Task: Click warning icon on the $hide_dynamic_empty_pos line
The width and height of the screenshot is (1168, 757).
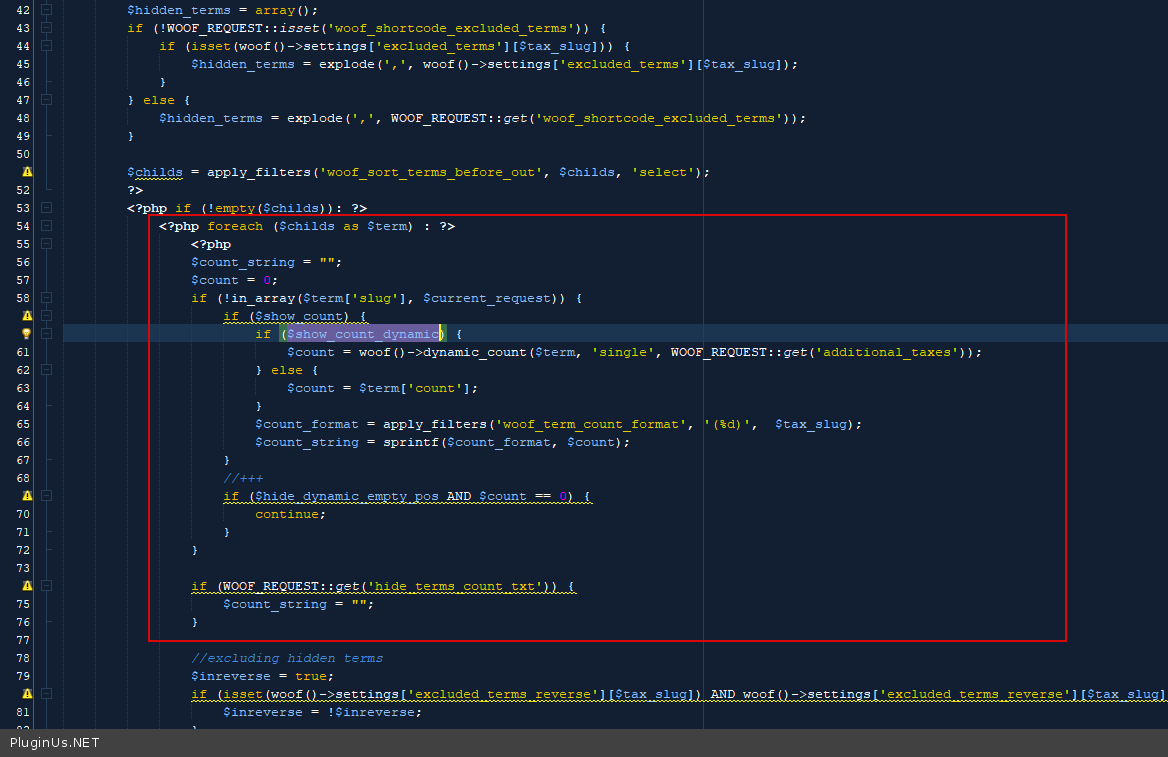Action: pyautogui.click(x=27, y=496)
